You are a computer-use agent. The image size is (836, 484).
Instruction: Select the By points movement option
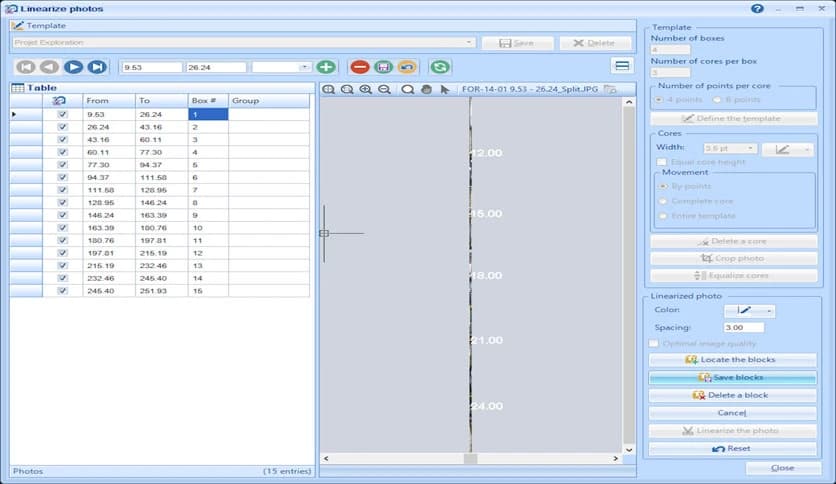pyautogui.click(x=663, y=186)
